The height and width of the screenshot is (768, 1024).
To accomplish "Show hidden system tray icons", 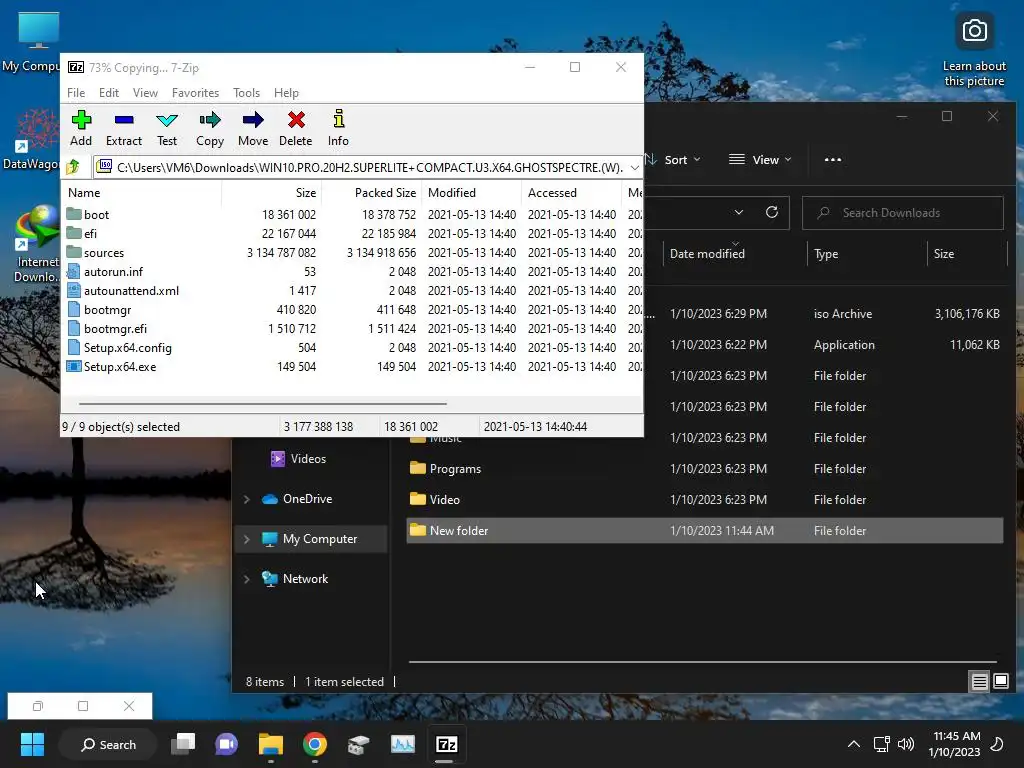I will [x=854, y=744].
